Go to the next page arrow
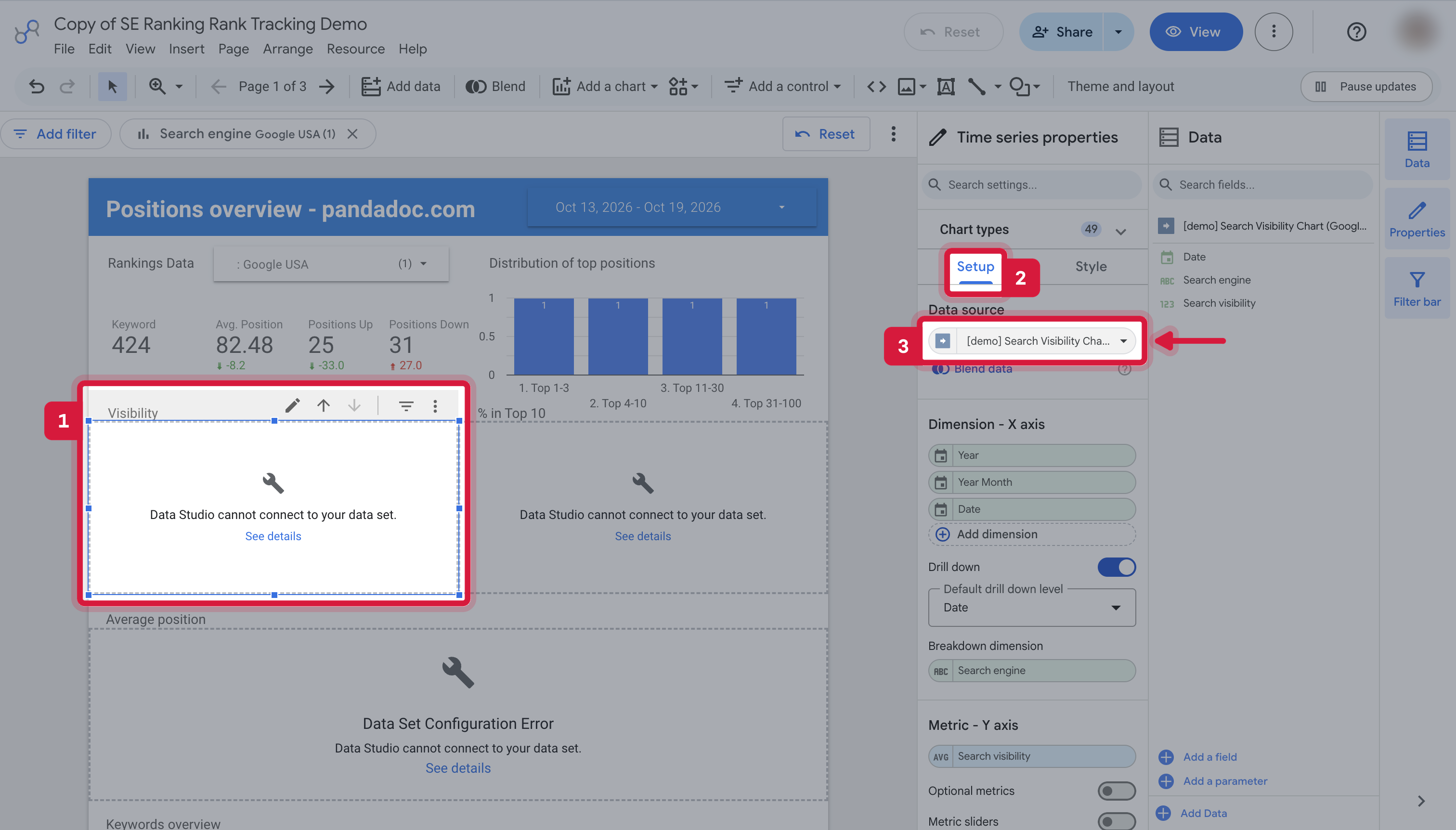Image resolution: width=1456 pixels, height=830 pixels. tap(327, 87)
